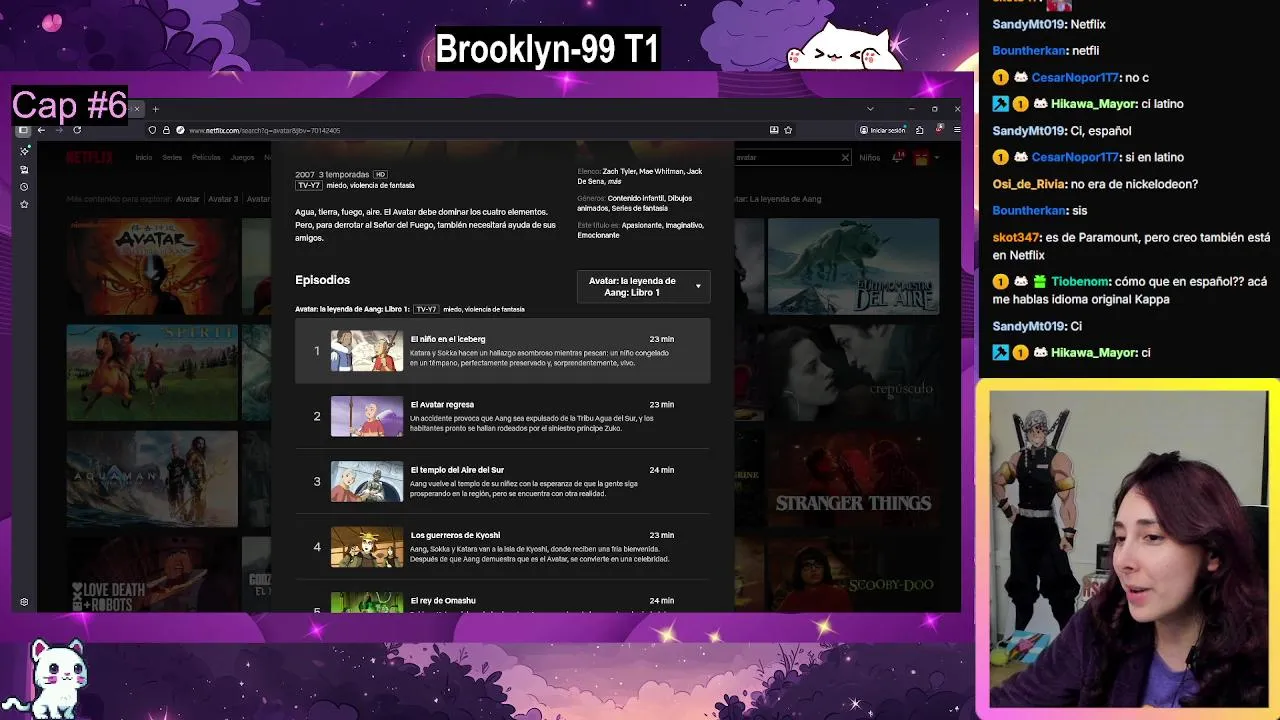Click the chat username SandyMt019 in the top message

pyautogui.click(x=1029, y=24)
